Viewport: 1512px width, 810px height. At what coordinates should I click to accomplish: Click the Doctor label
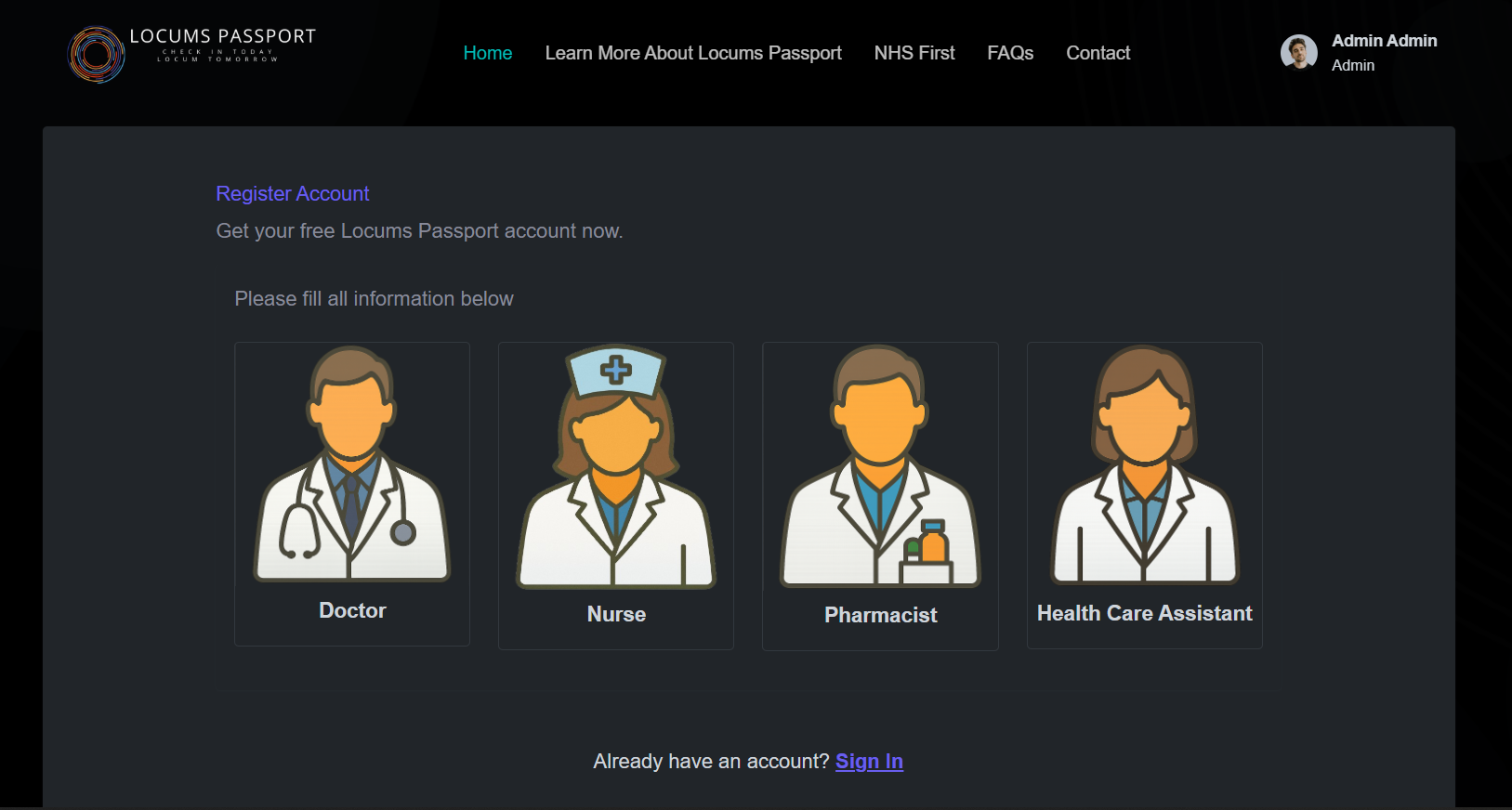coord(352,610)
